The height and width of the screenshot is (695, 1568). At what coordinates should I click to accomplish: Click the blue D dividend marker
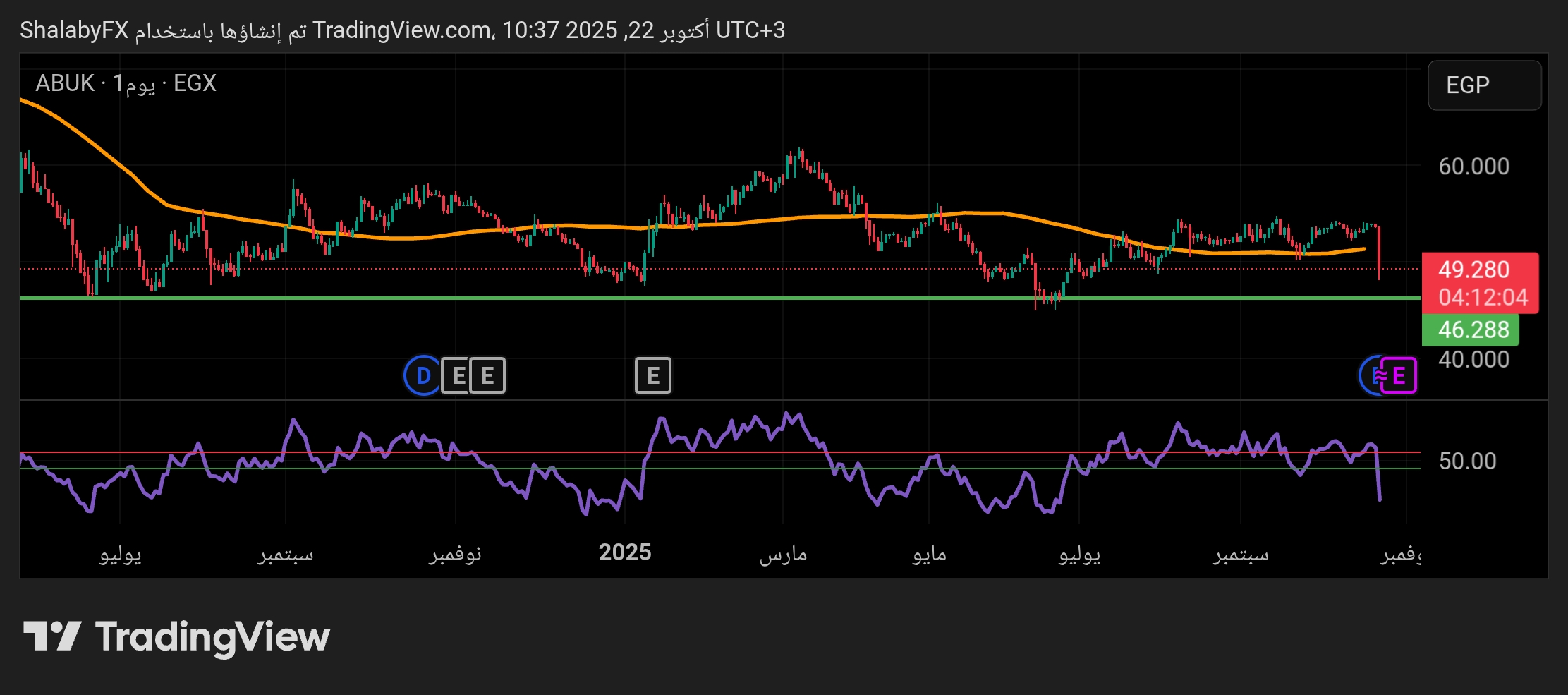click(x=423, y=375)
